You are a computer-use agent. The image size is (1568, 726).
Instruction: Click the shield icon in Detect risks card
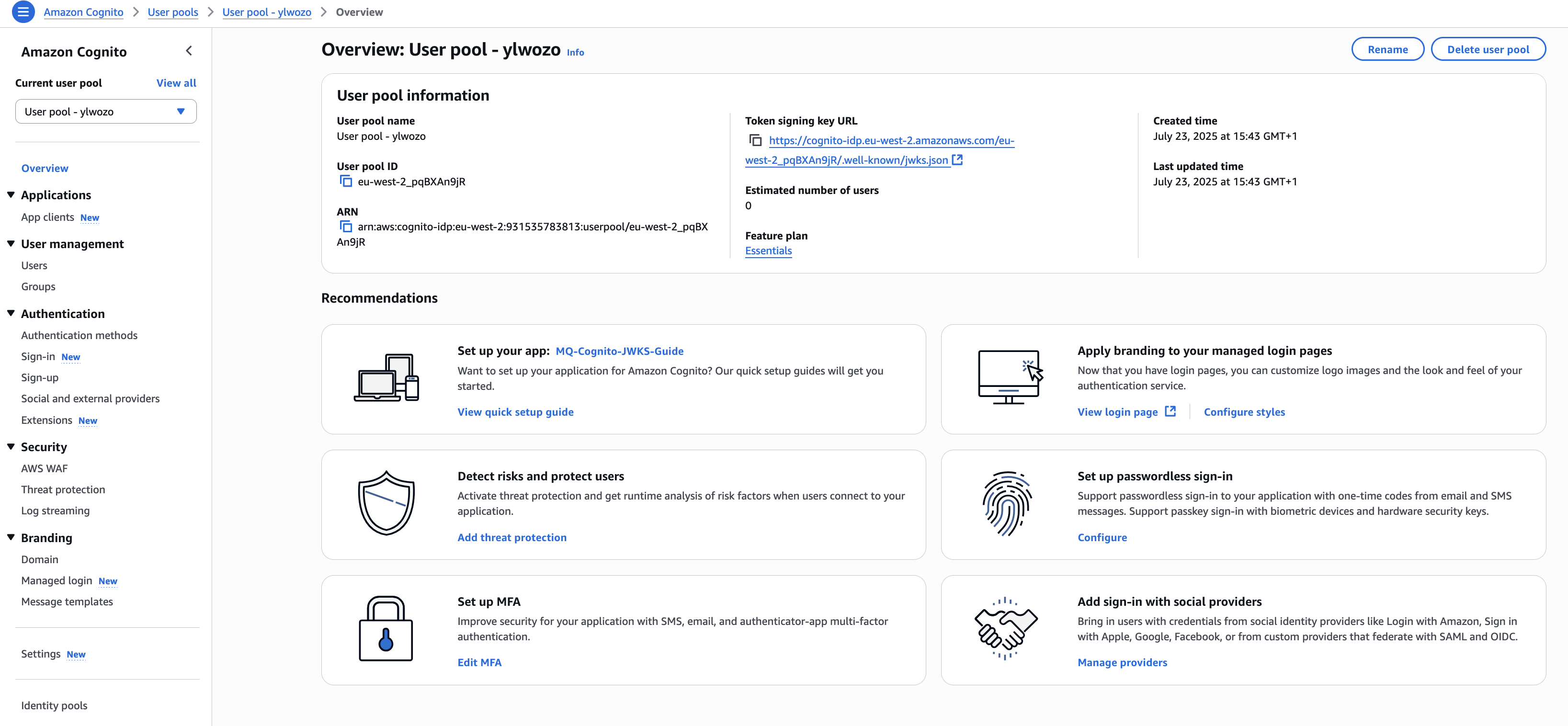[x=386, y=503]
